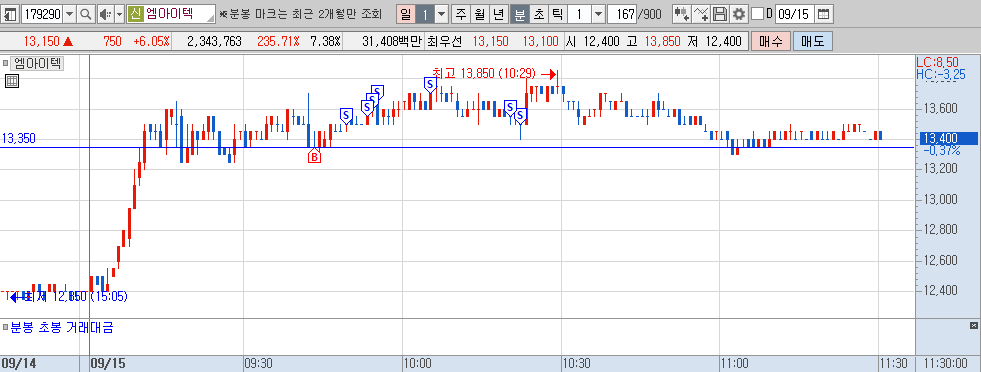Save chart settings with the floppy disk icon
Viewport: 981px width, 372px height.
pyautogui.click(x=720, y=14)
